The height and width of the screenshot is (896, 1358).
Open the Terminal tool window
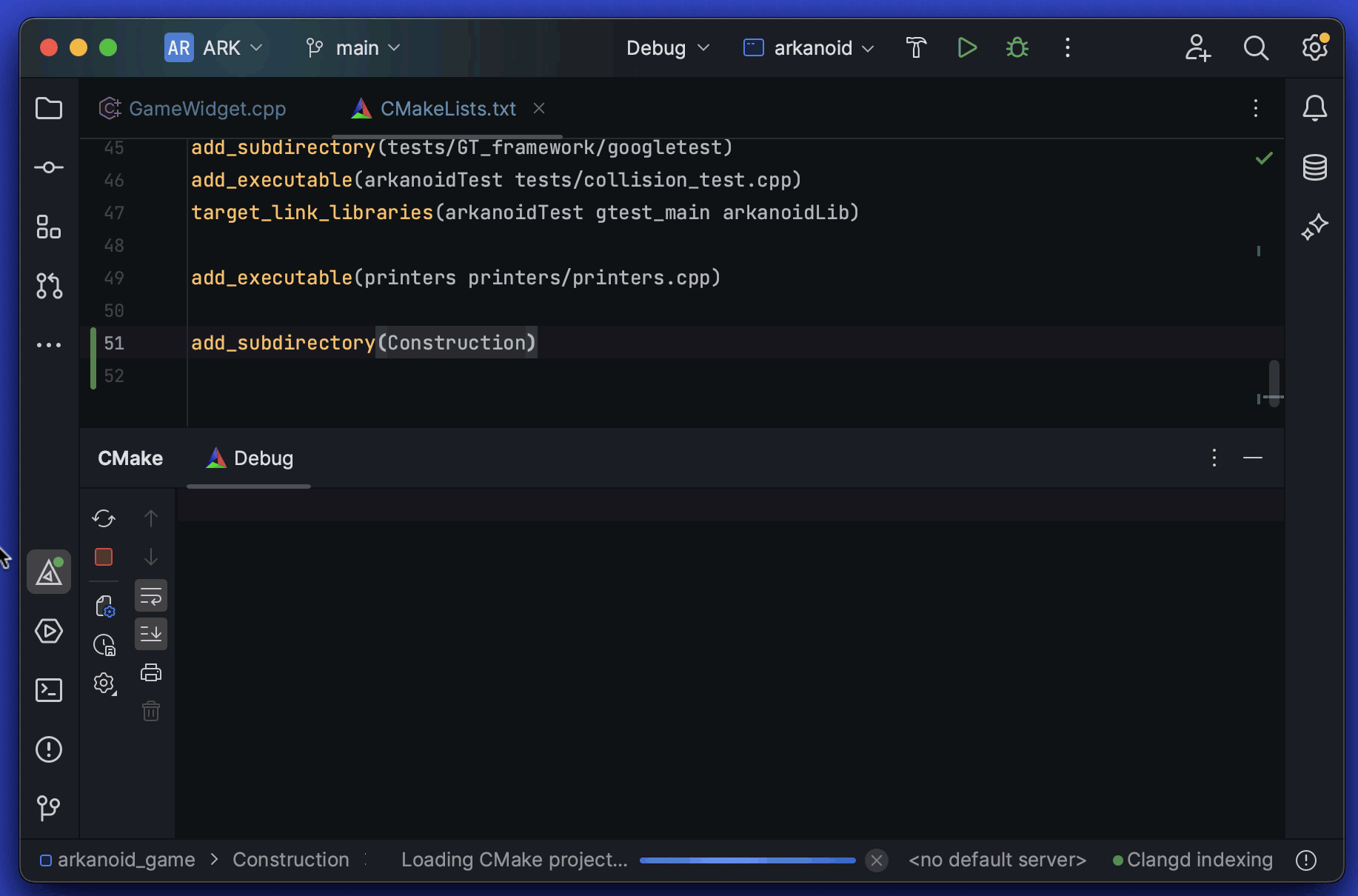click(48, 689)
